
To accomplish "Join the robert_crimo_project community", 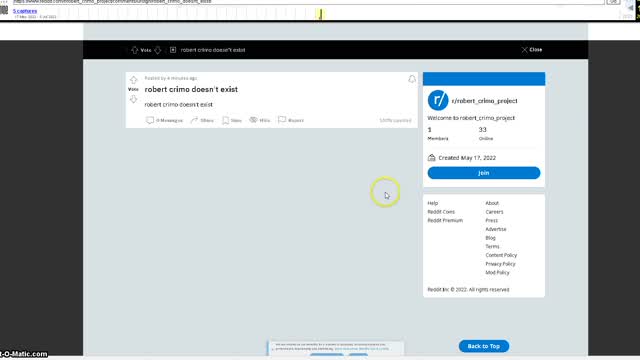I will tap(484, 173).
